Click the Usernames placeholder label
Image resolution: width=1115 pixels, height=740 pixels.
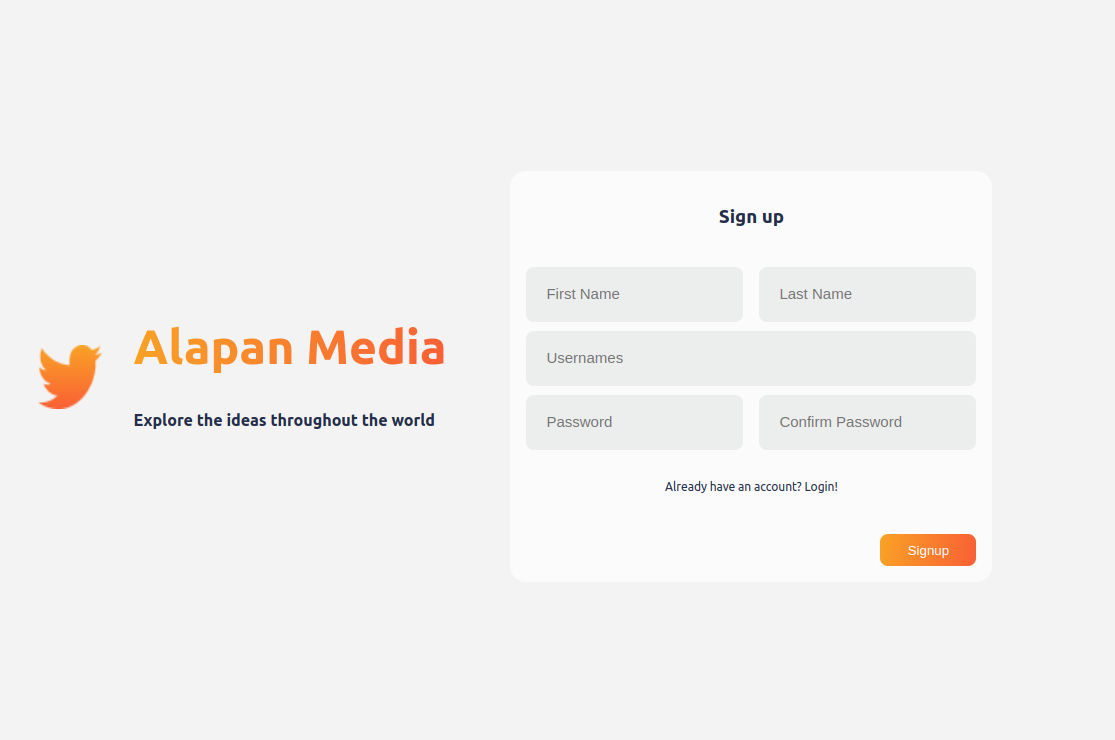coord(584,358)
